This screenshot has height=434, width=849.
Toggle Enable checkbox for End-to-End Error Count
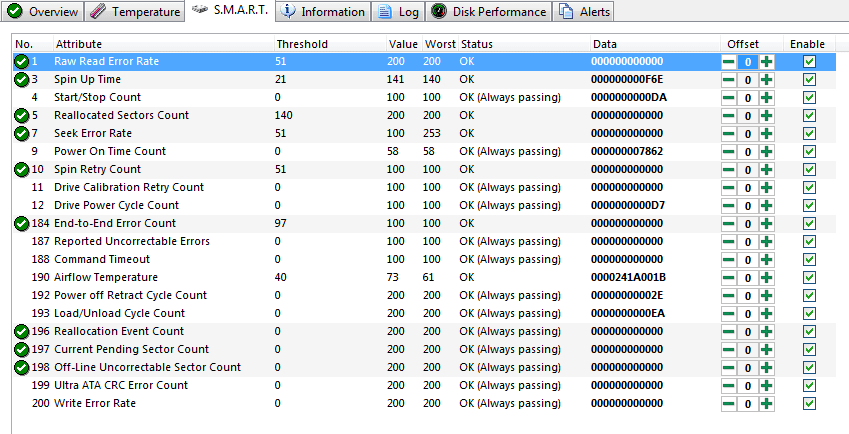[809, 224]
